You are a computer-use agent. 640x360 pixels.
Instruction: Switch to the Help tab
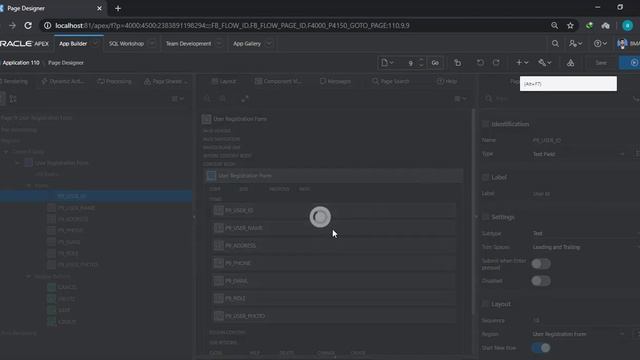447,81
